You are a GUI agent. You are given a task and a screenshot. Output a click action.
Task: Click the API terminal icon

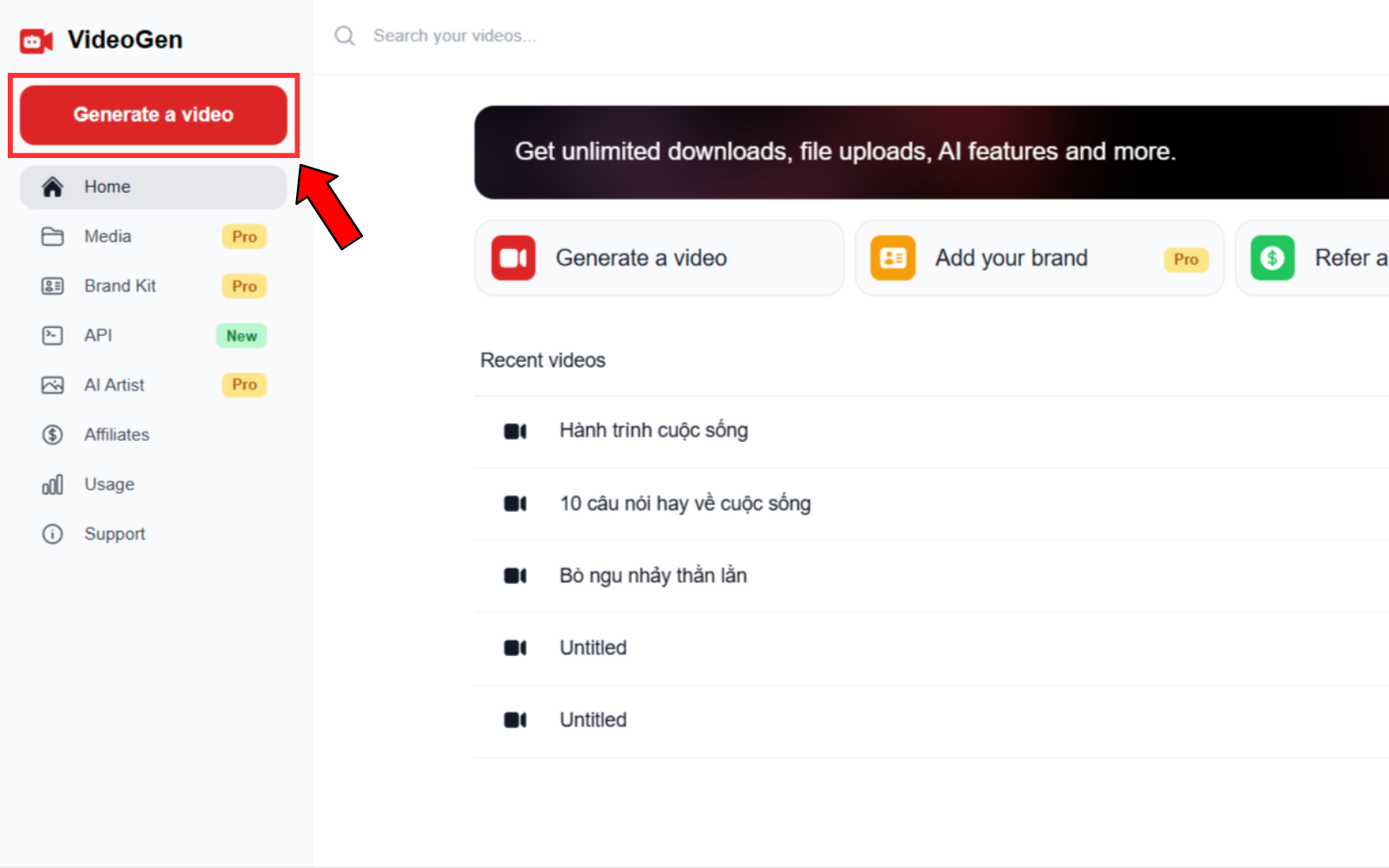tap(52, 335)
